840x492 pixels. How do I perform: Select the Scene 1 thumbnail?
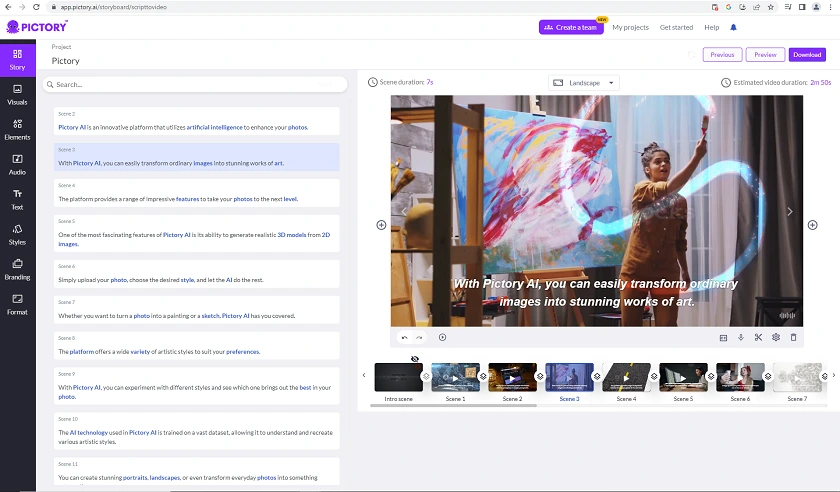455,377
